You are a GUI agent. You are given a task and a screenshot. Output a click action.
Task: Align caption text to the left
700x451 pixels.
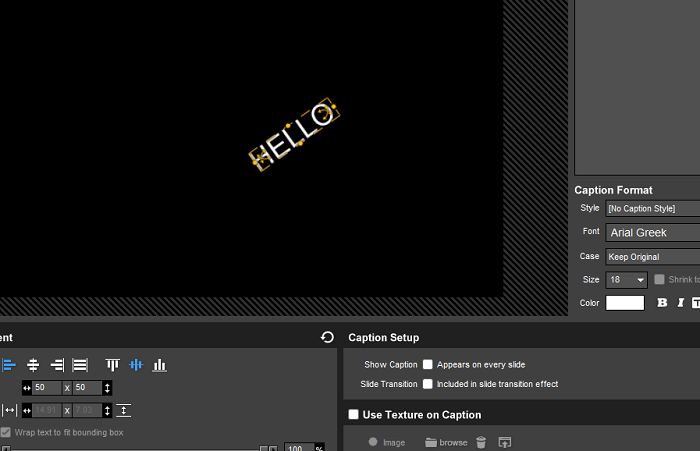pos(9,365)
